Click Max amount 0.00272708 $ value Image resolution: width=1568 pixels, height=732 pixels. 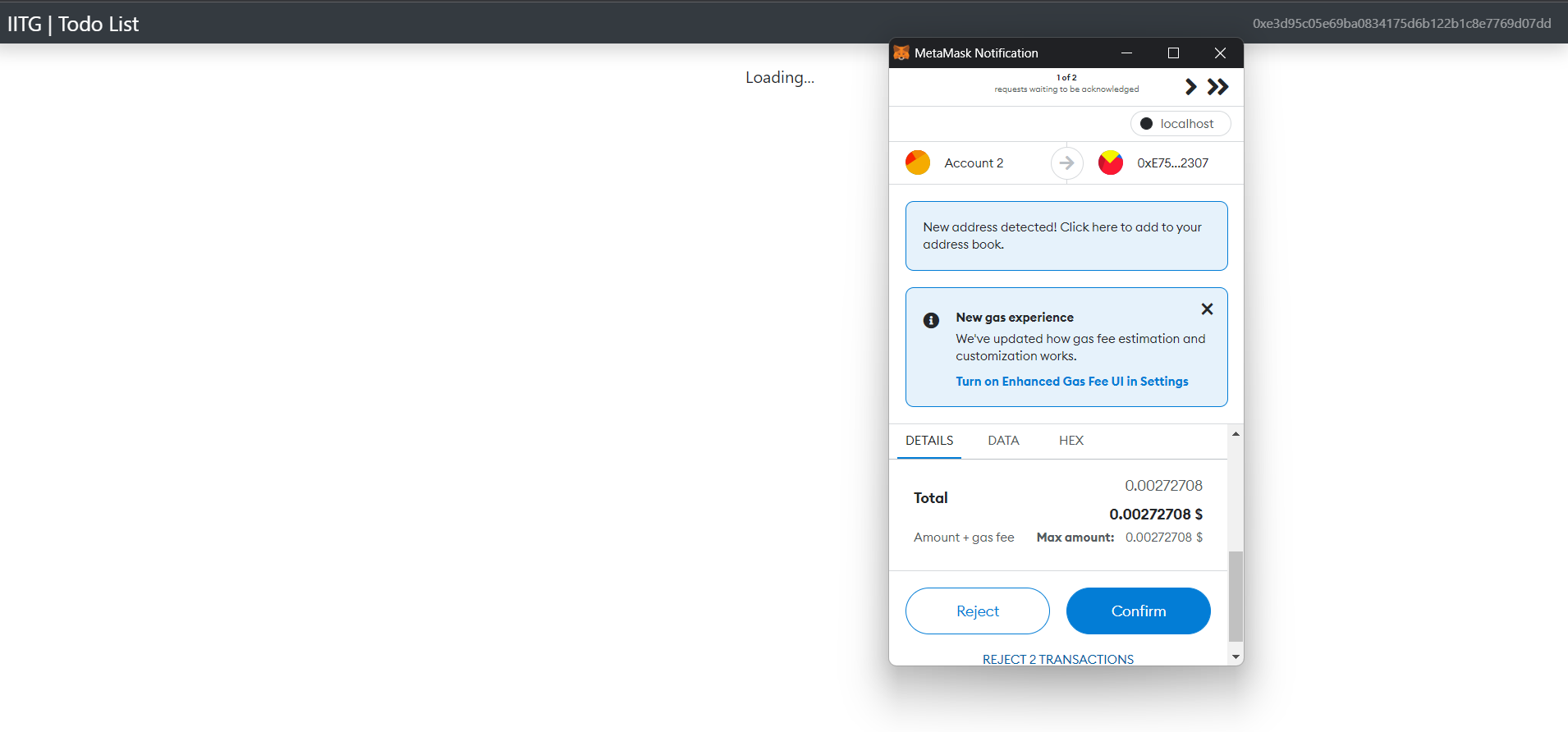point(1164,538)
